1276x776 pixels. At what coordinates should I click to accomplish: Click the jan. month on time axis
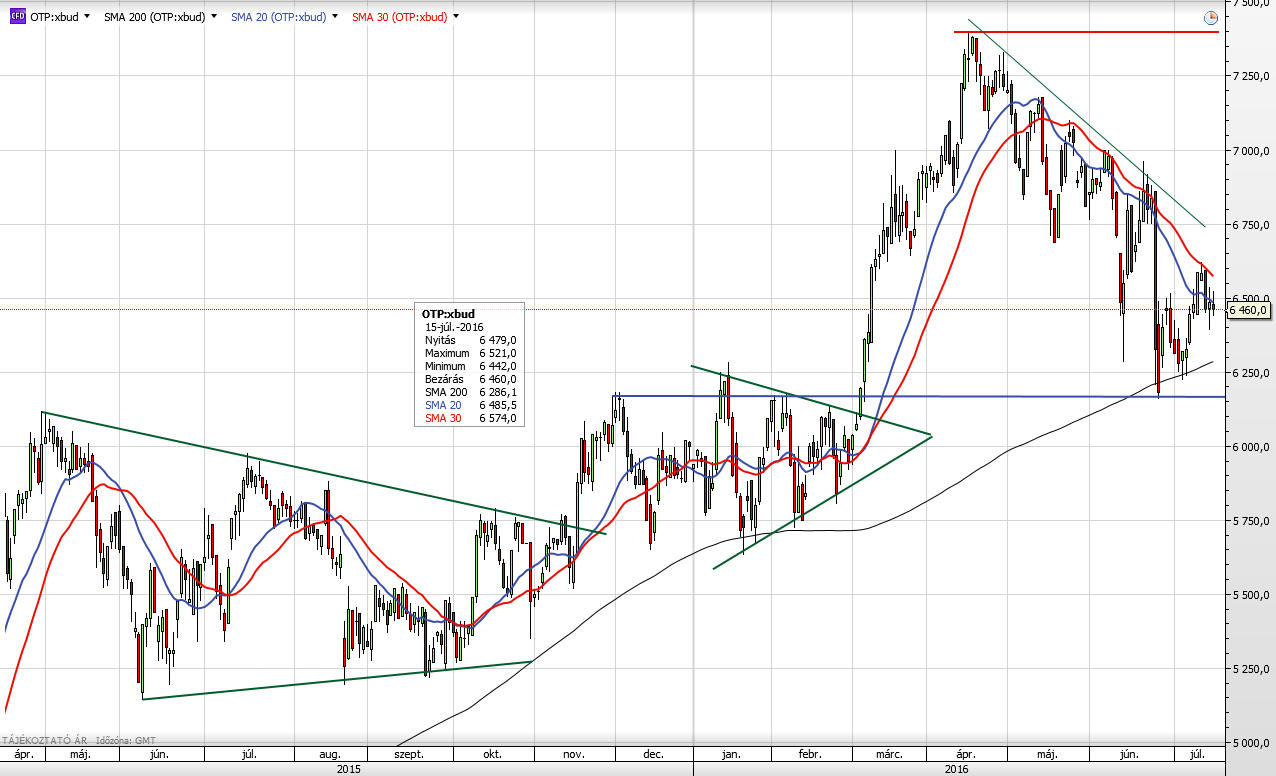(731, 754)
